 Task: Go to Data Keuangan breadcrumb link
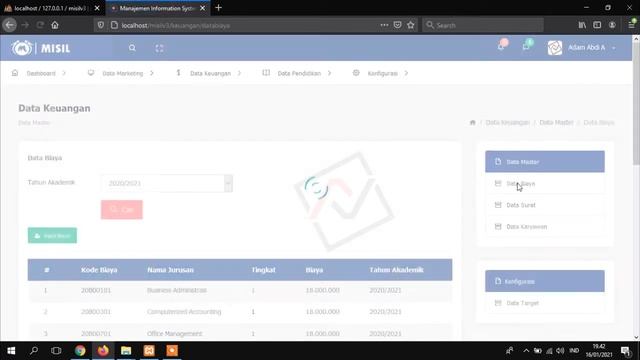(x=507, y=122)
